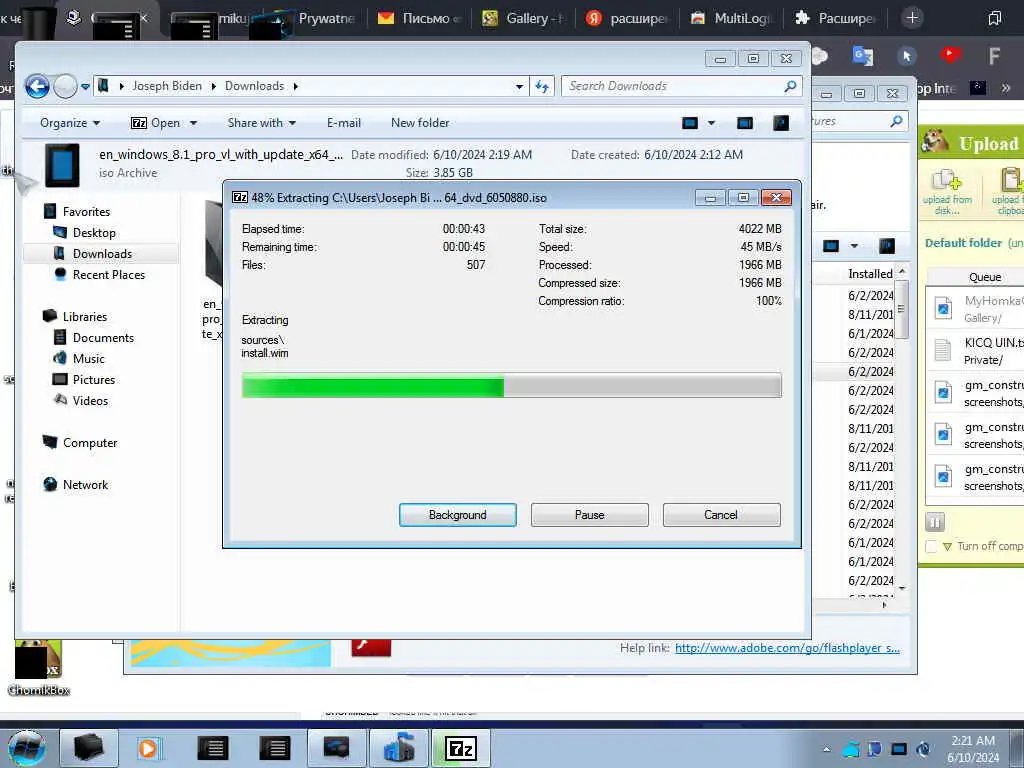Open view options dropdown arrow in Downloads toolbar

coord(711,123)
